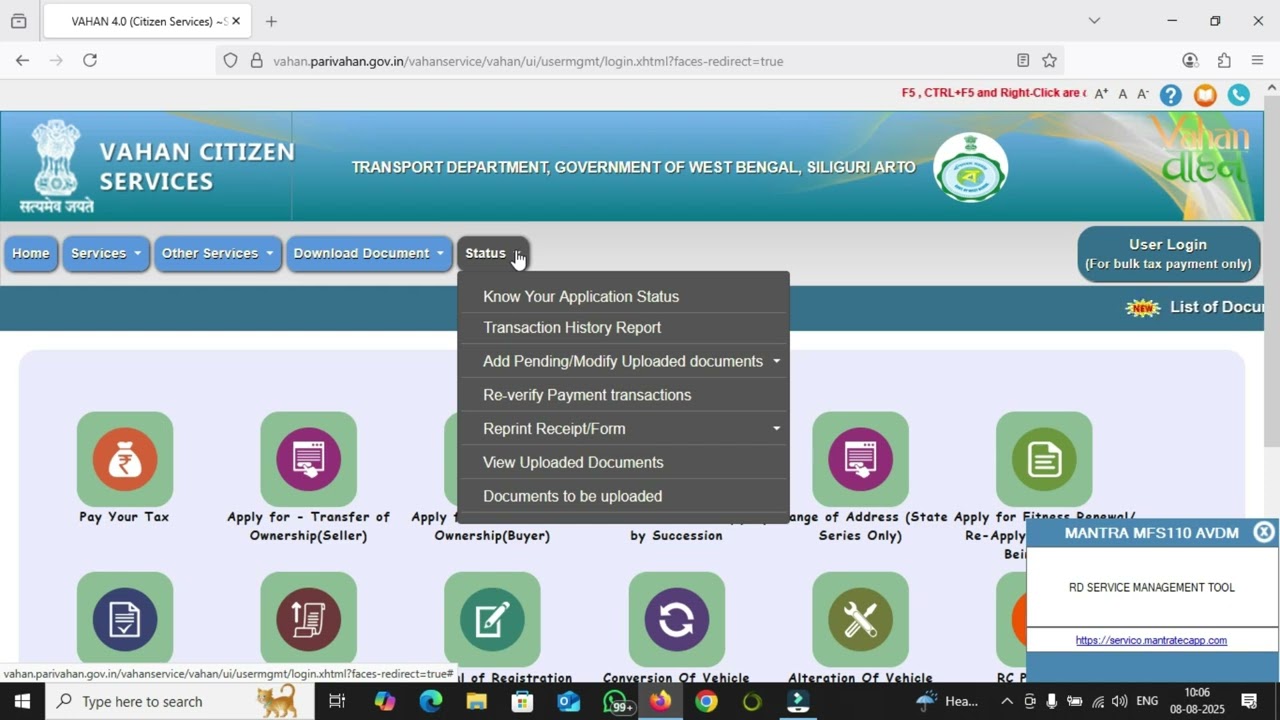The width and height of the screenshot is (1280, 720).
Task: Click the maroon document-upload service icon
Action: [308, 619]
